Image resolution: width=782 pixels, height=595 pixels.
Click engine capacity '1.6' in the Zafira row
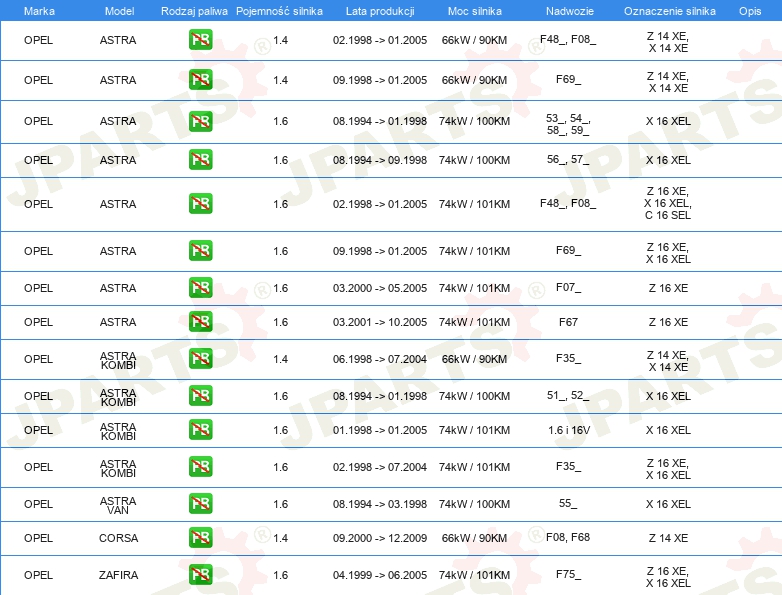coord(280,575)
